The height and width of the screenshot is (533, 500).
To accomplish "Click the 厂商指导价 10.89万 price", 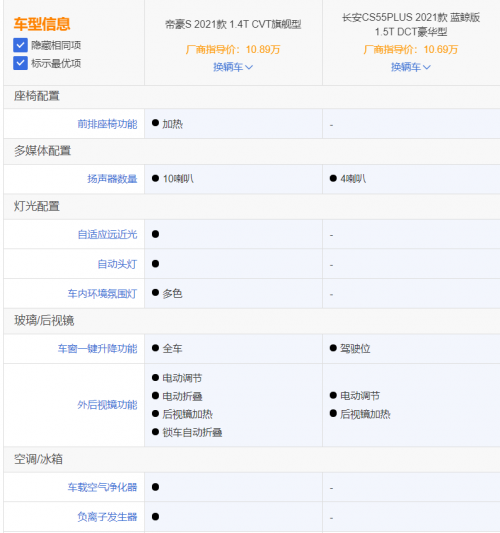I will coord(233,50).
